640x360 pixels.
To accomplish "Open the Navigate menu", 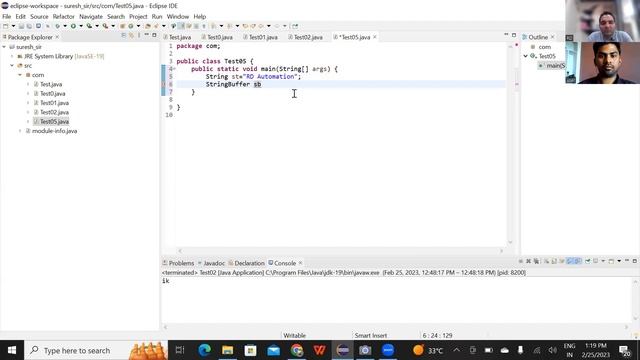I will [91, 16].
